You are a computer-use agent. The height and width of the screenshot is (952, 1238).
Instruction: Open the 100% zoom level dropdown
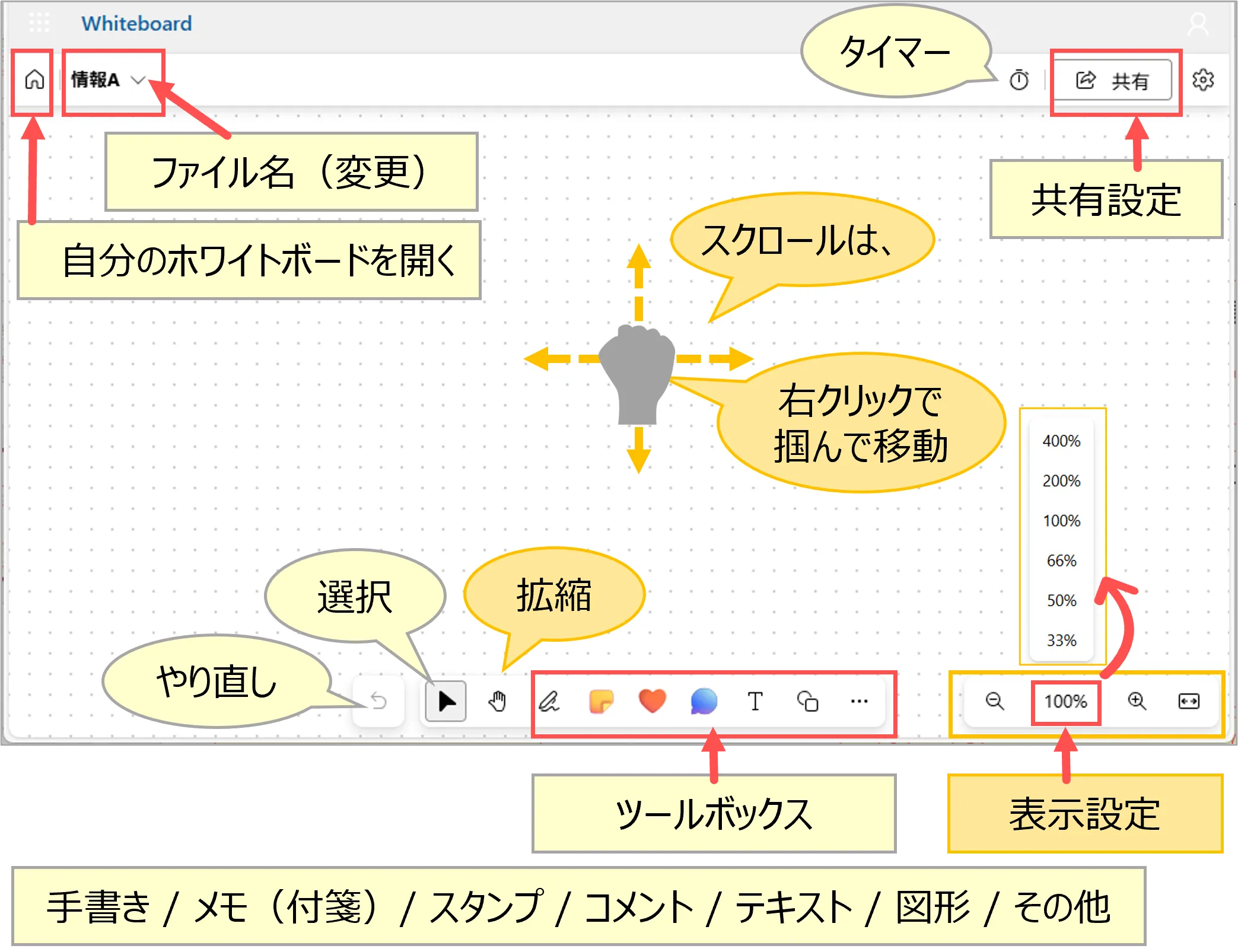[x=1065, y=702]
